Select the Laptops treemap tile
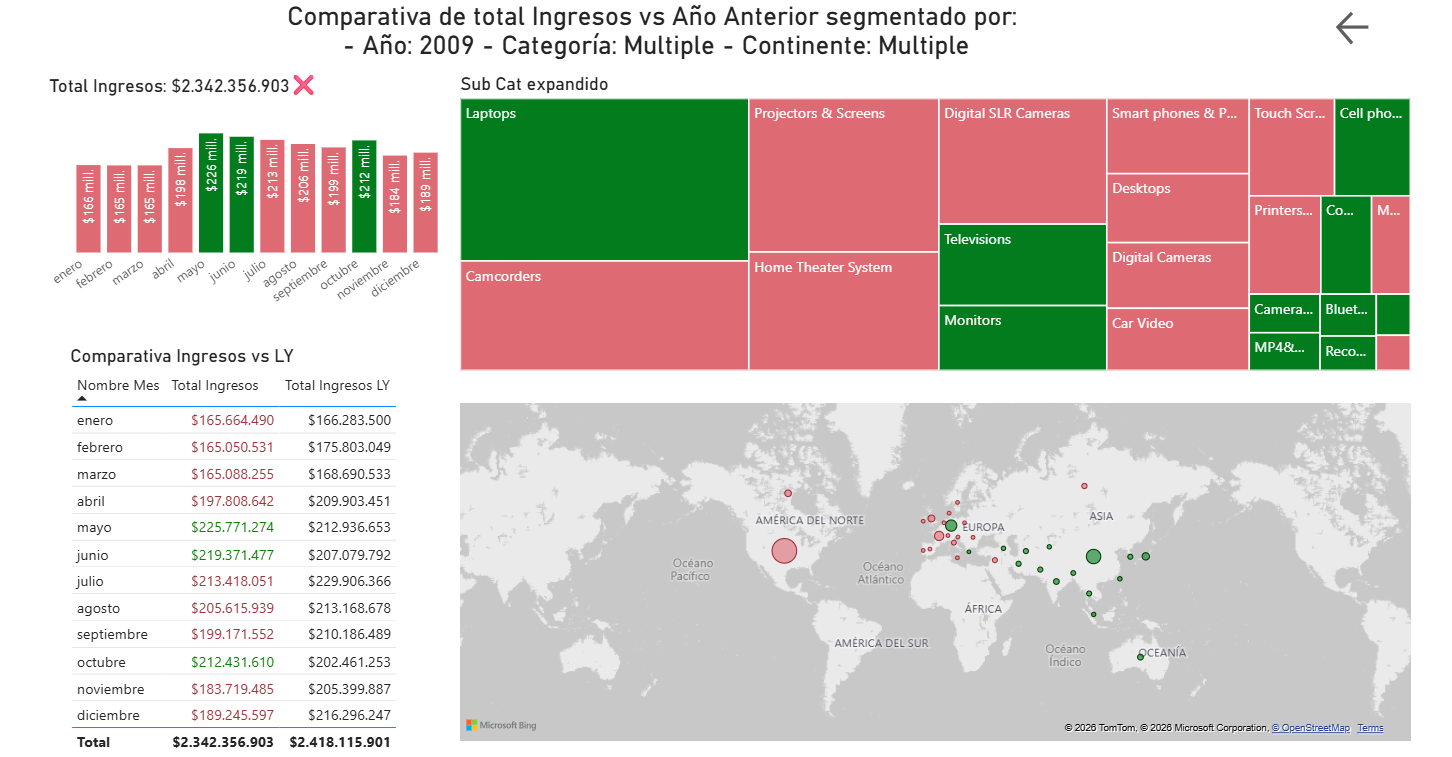 pyautogui.click(x=604, y=180)
